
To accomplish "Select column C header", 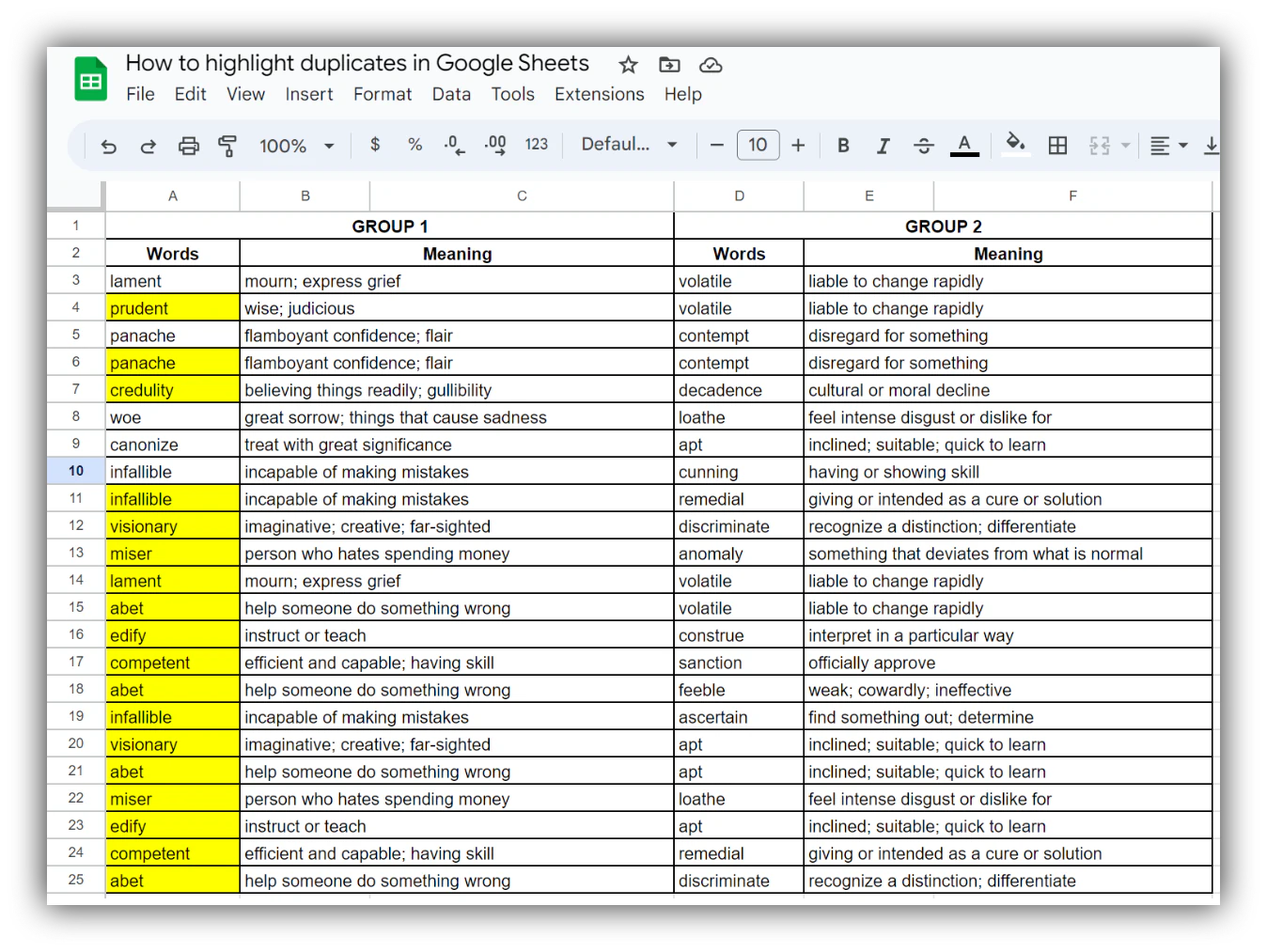I will (x=522, y=195).
